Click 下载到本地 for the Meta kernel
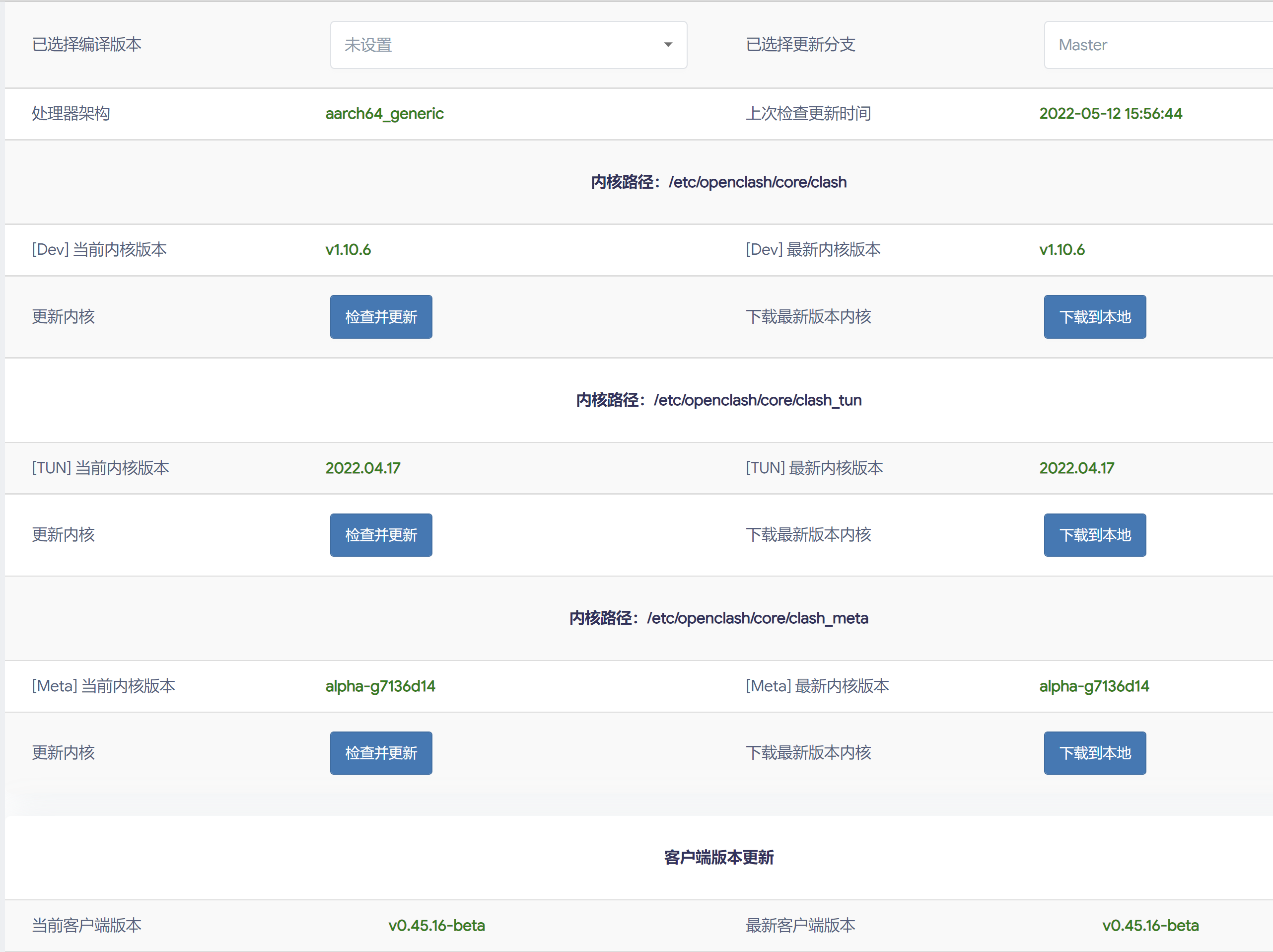The image size is (1273, 952). coord(1095,753)
